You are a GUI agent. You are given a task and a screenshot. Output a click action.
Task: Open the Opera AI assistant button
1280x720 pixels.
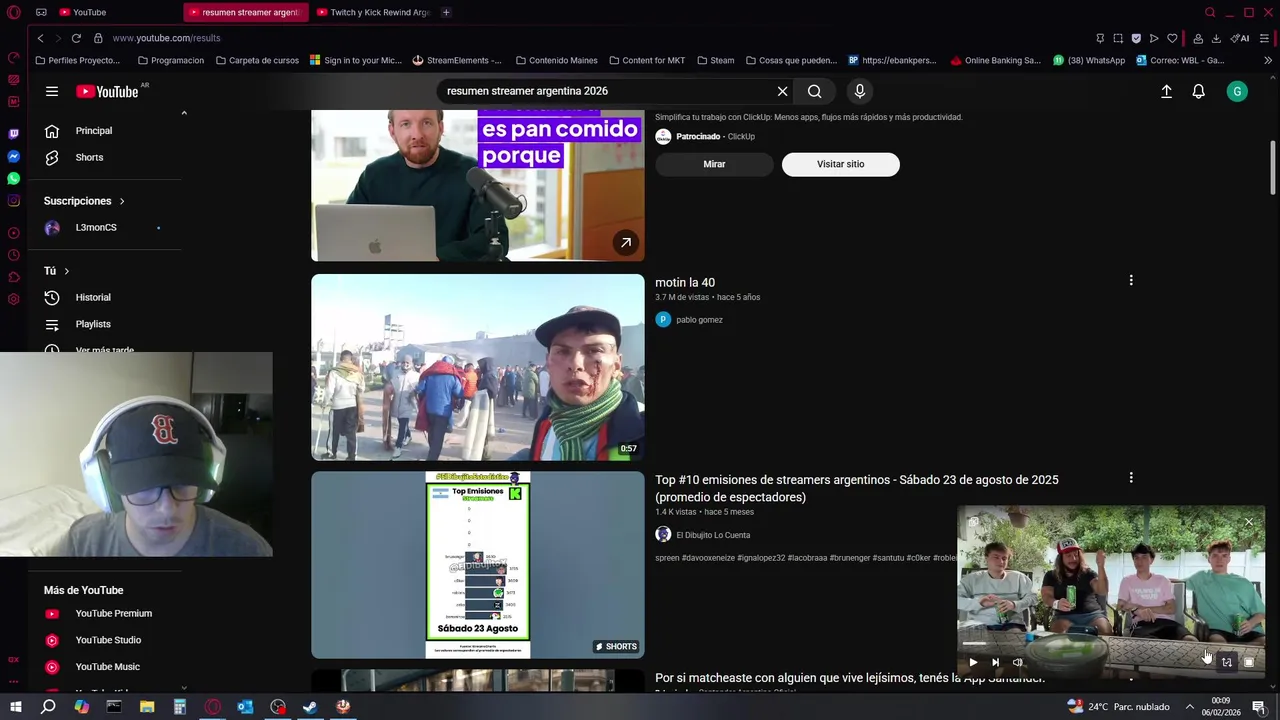point(1240,38)
